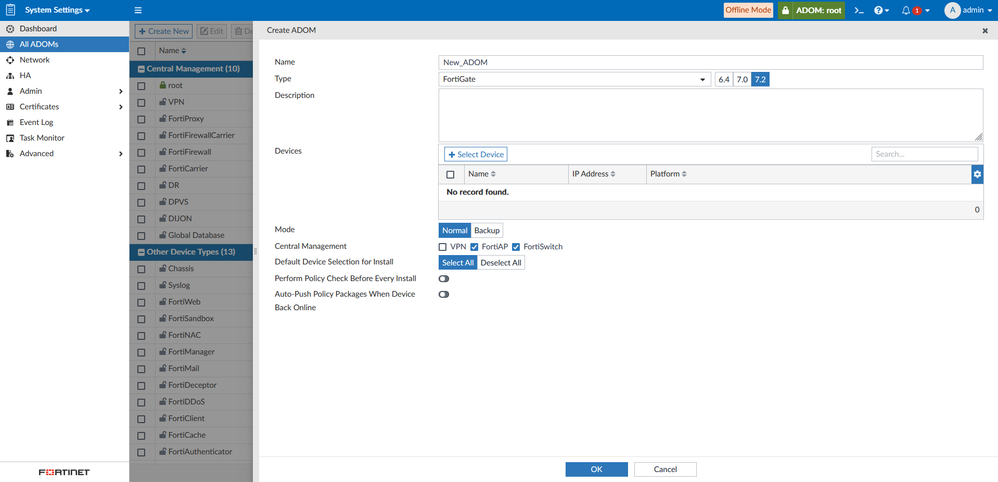Image resolution: width=998 pixels, height=482 pixels.
Task: Click the Event Log sidebar icon
Action: coord(10,122)
